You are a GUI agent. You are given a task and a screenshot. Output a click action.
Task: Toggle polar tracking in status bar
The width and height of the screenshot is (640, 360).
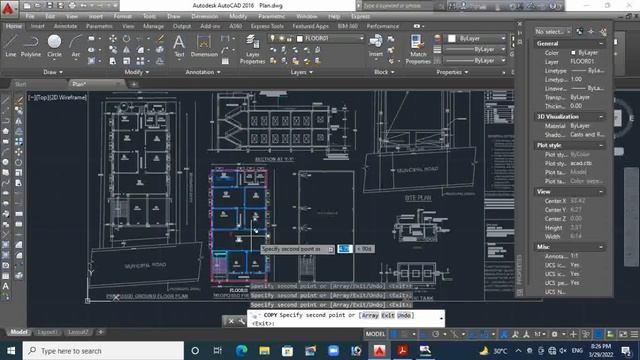pos(436,334)
